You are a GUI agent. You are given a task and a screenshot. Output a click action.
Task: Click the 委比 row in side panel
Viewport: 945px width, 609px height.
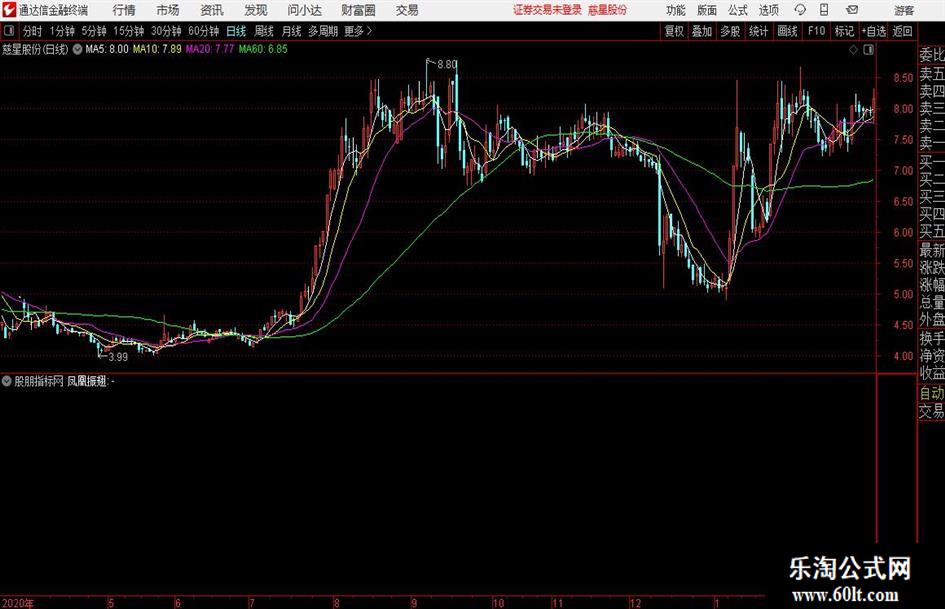tap(931, 55)
